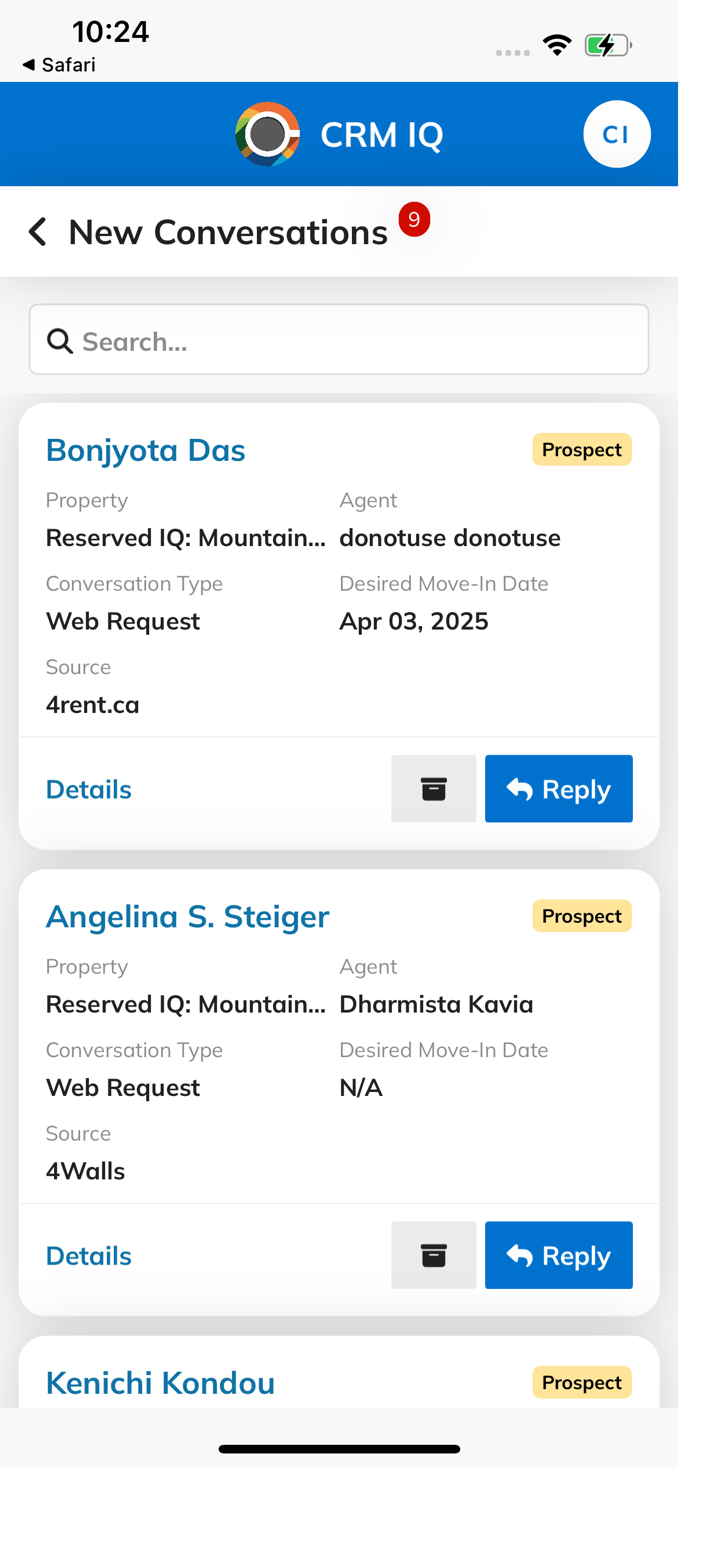Select the New Conversations heading
The image size is (720, 1558).
tap(228, 232)
